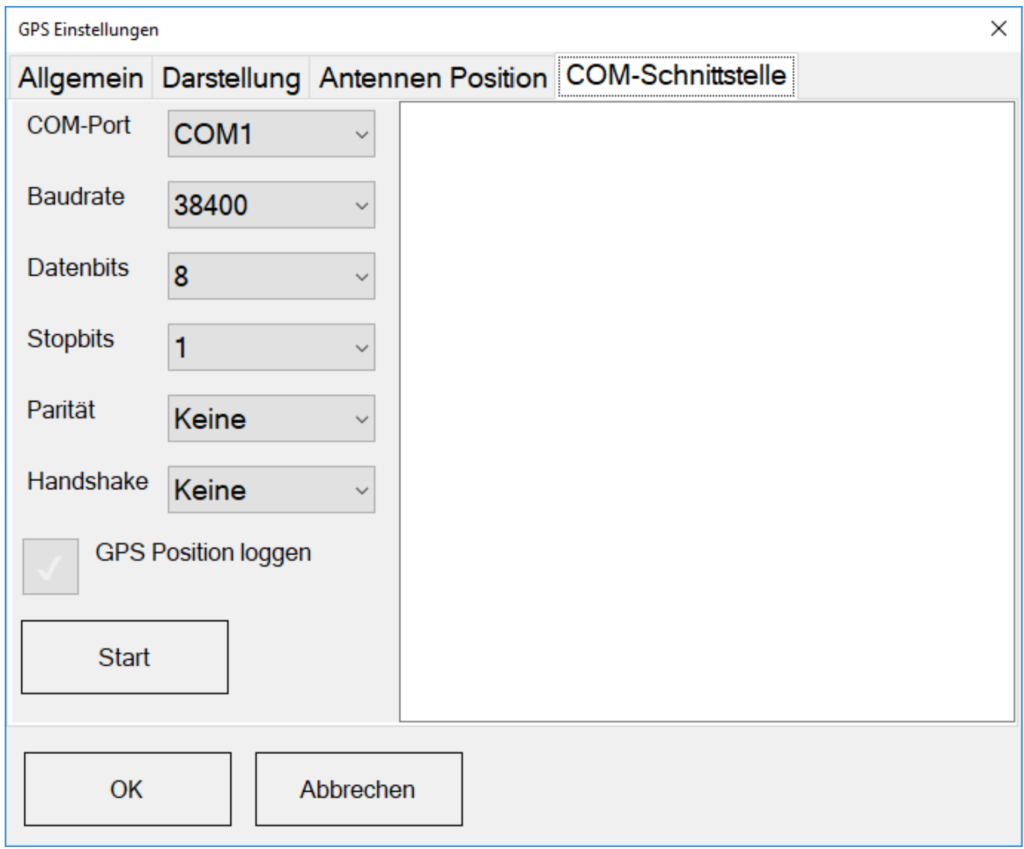Select the COM-Schnittstelle tab
This screenshot has height=849, width=1024.
tap(676, 76)
